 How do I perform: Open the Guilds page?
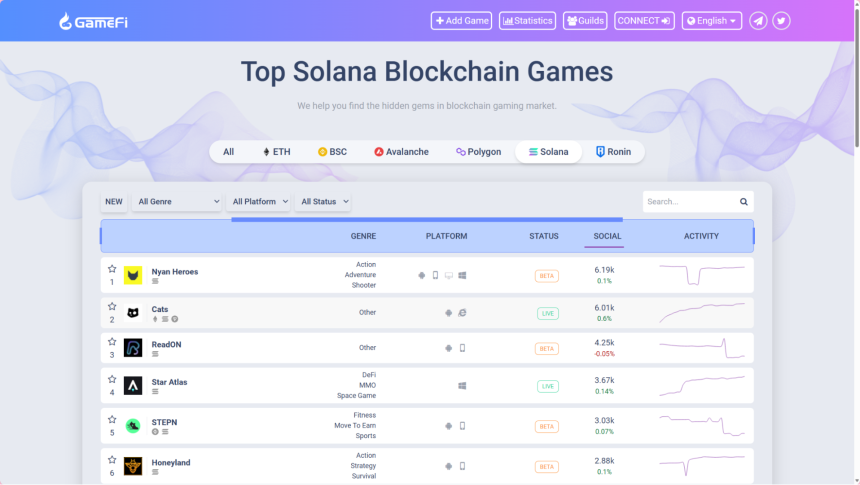tap(585, 21)
